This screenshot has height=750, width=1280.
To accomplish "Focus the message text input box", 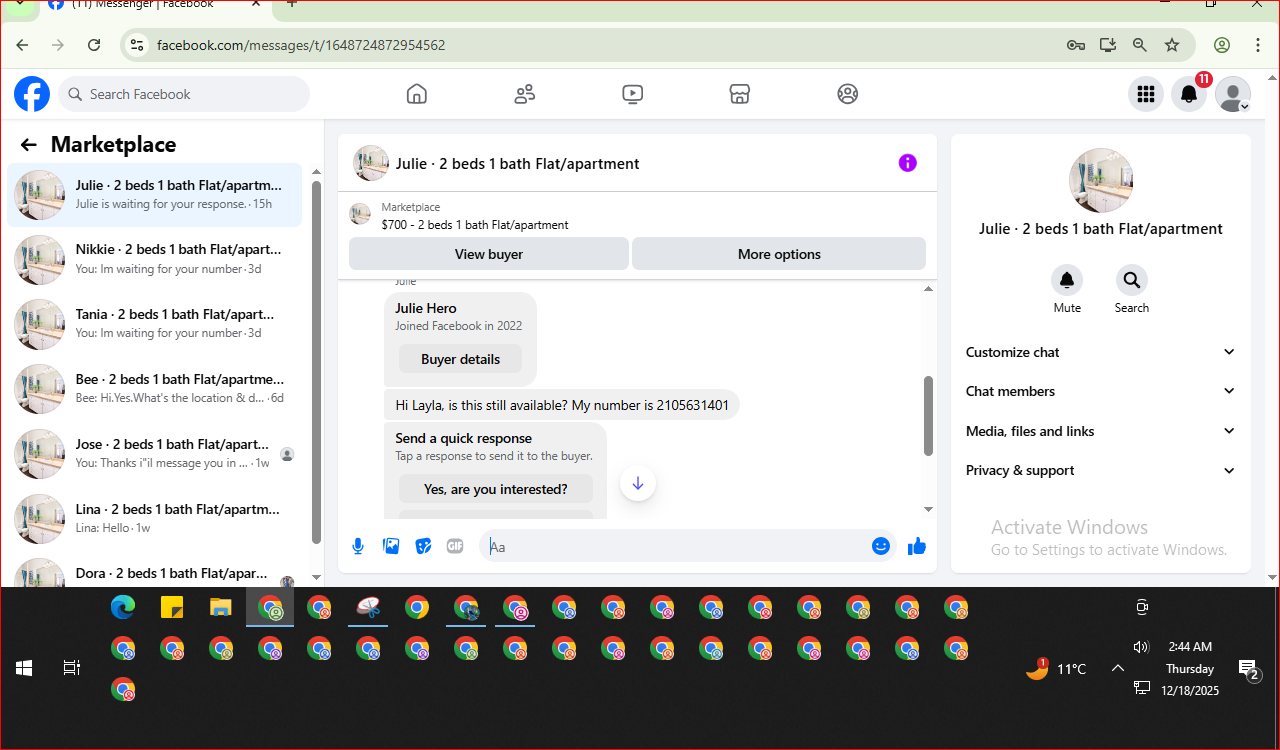I will 675,546.
